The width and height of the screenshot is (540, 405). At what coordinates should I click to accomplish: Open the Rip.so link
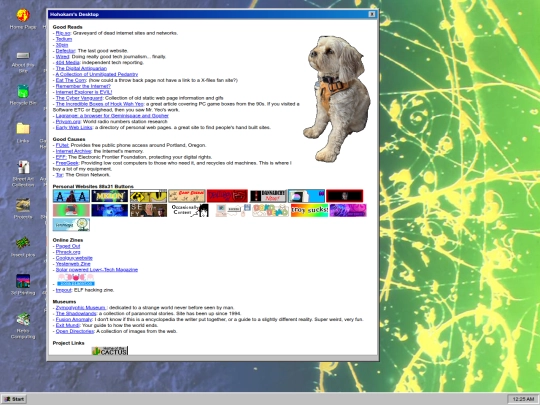point(63,33)
